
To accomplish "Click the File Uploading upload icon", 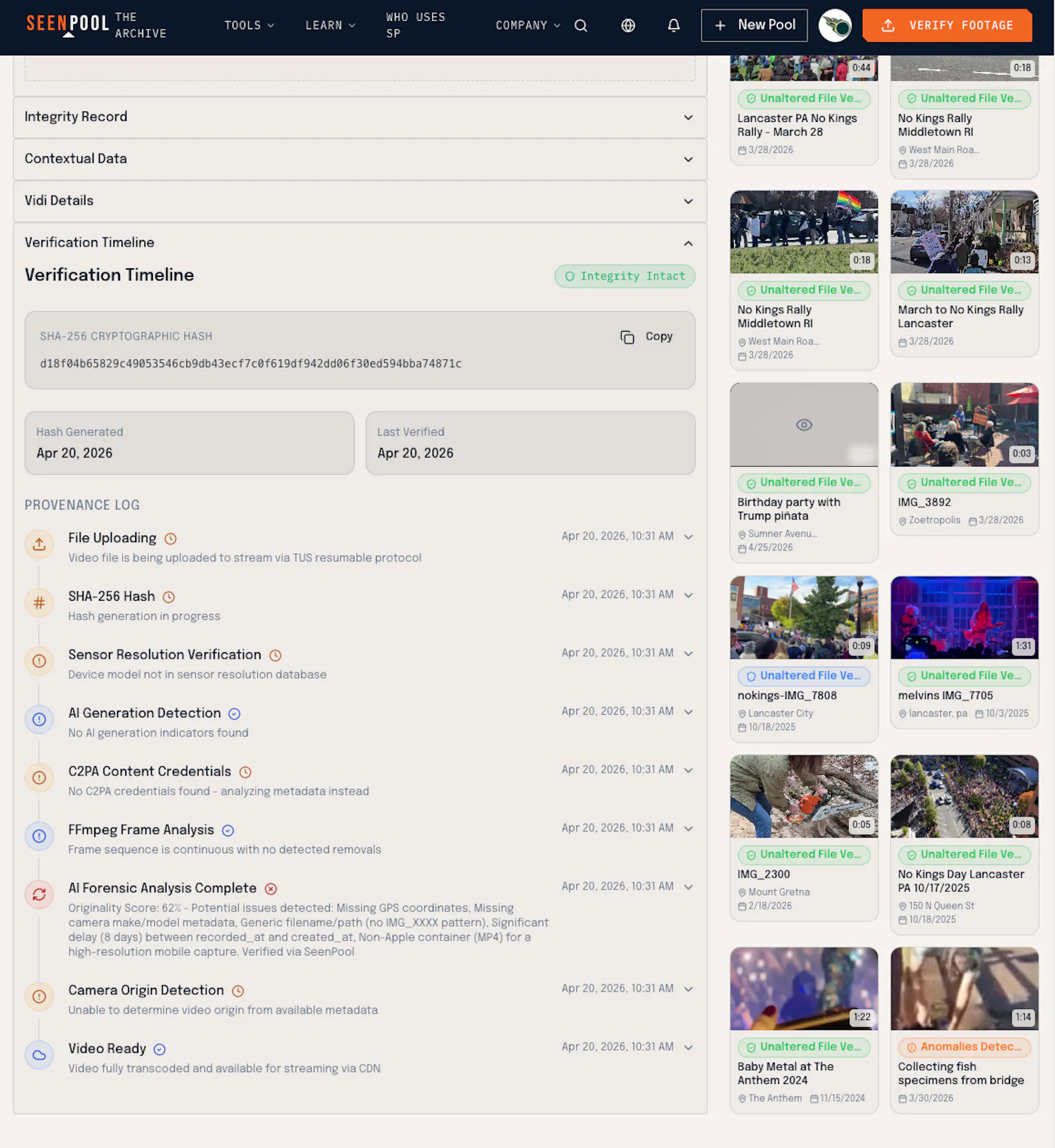I will 39,545.
